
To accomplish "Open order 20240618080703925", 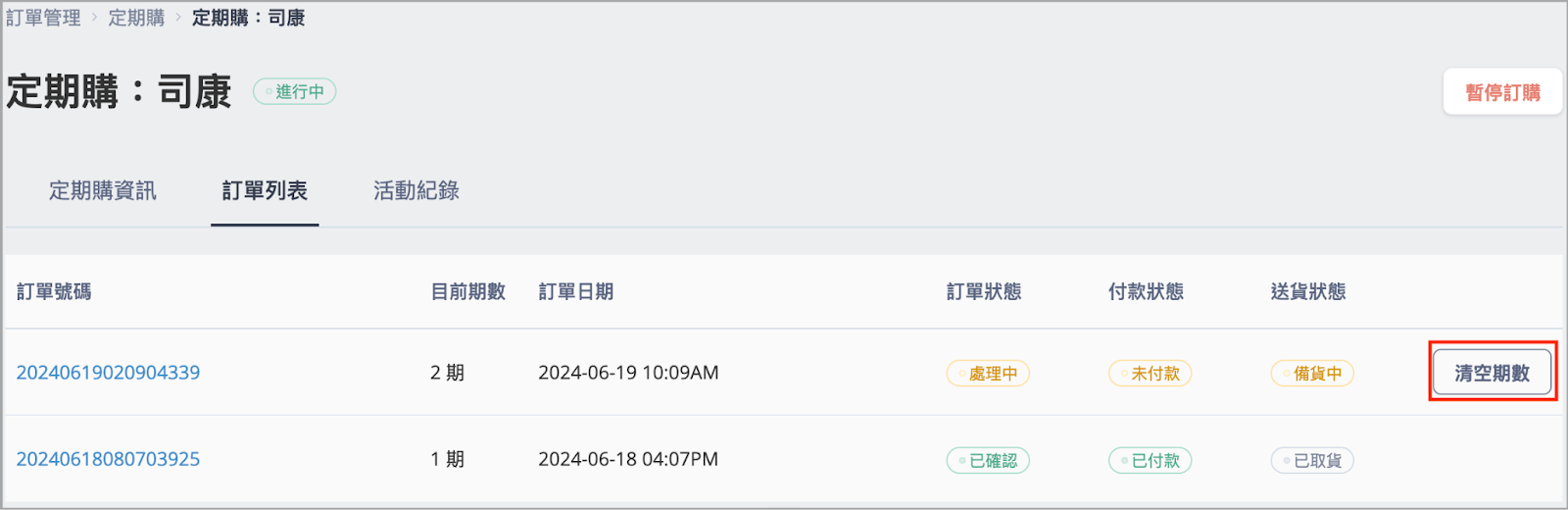I will pyautogui.click(x=108, y=459).
